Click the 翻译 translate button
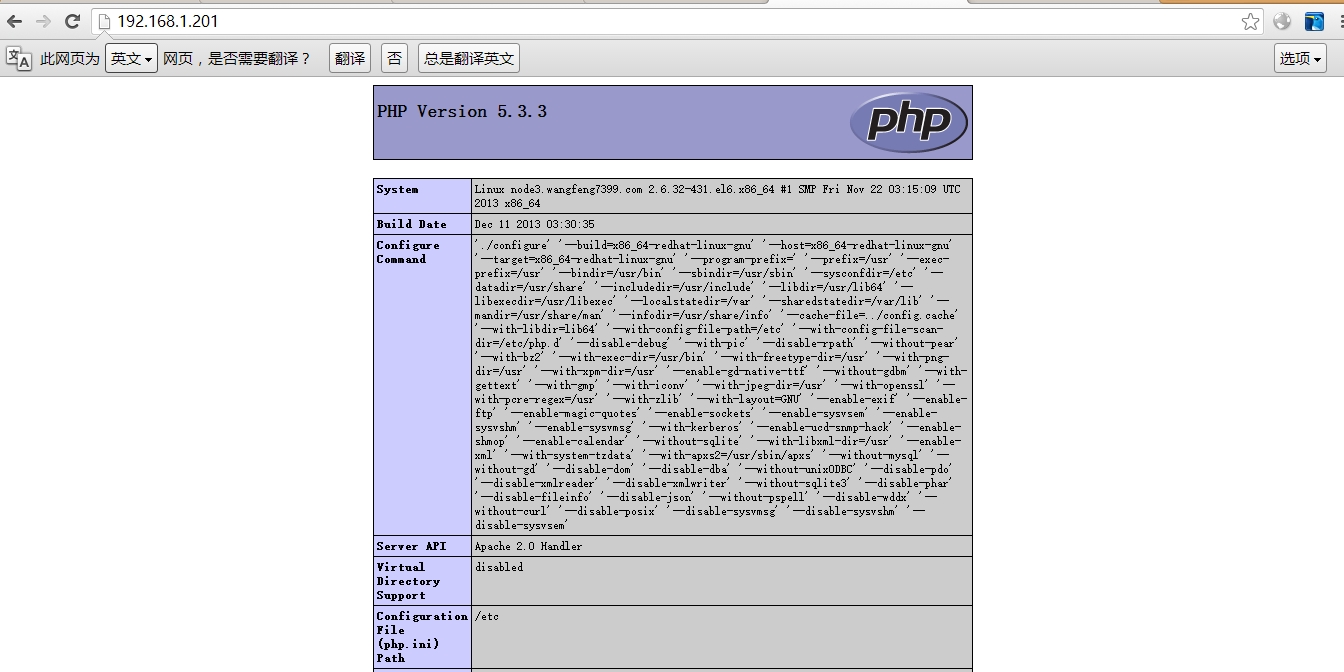The height and width of the screenshot is (672, 1344). (x=349, y=58)
